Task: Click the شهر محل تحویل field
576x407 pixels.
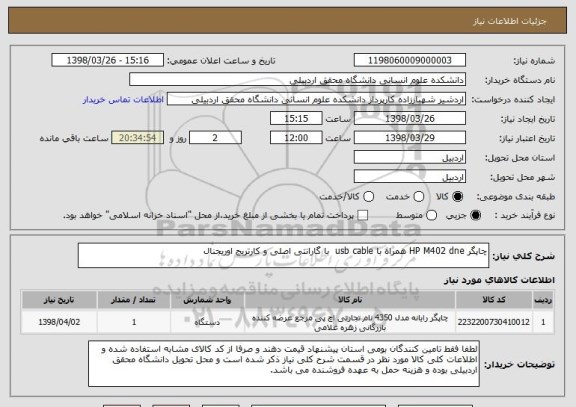Action: [410, 177]
